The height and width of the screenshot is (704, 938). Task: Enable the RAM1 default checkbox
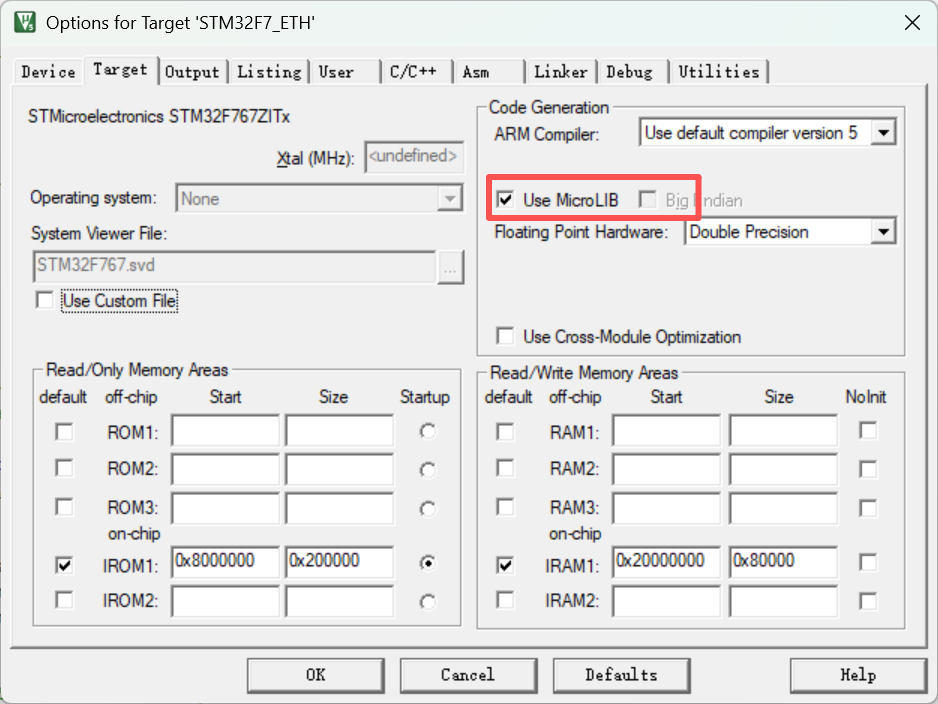[505, 432]
